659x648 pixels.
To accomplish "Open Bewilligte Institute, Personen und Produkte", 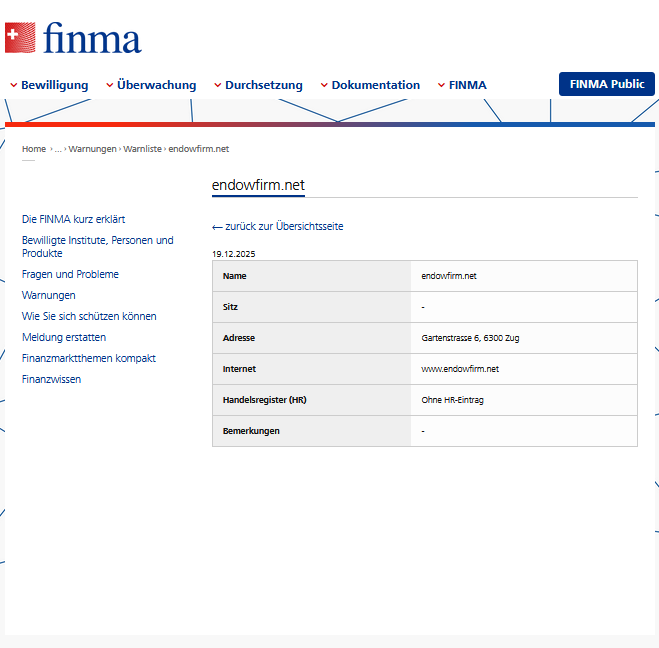I will 98,247.
